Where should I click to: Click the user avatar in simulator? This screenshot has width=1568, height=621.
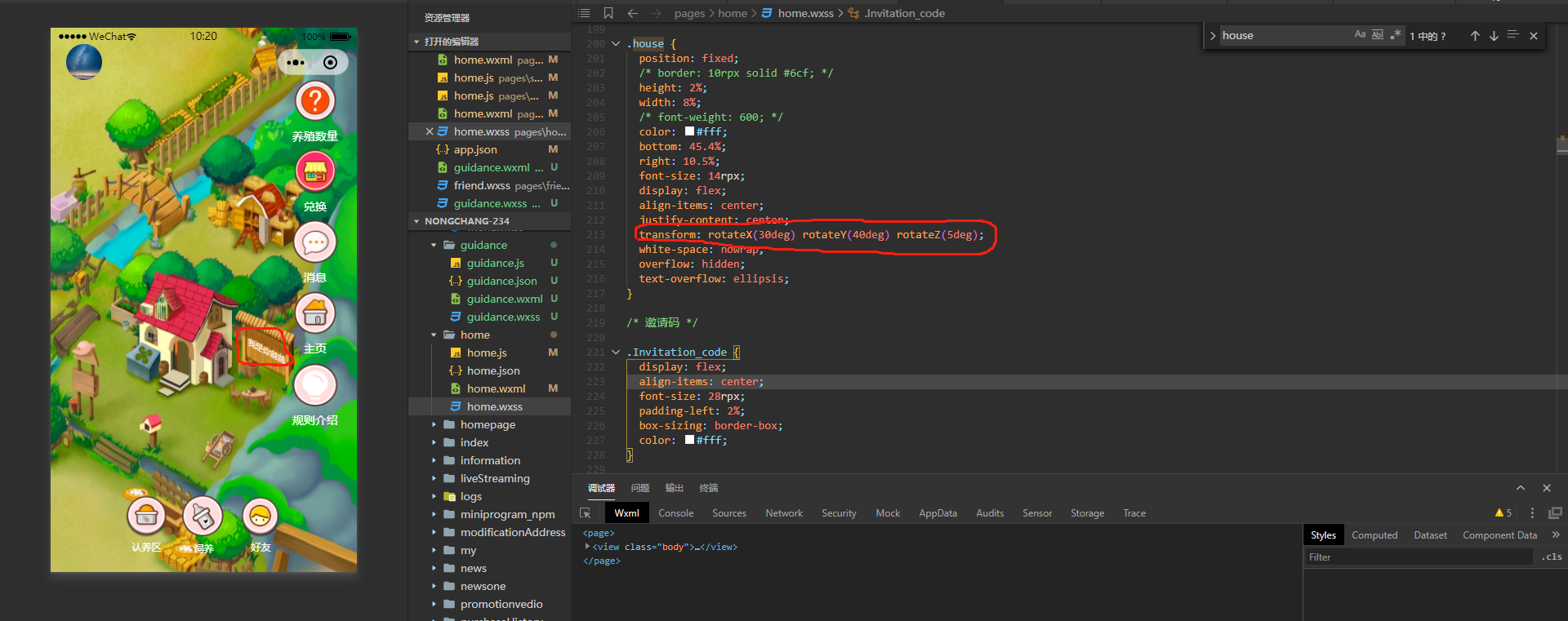(84, 62)
